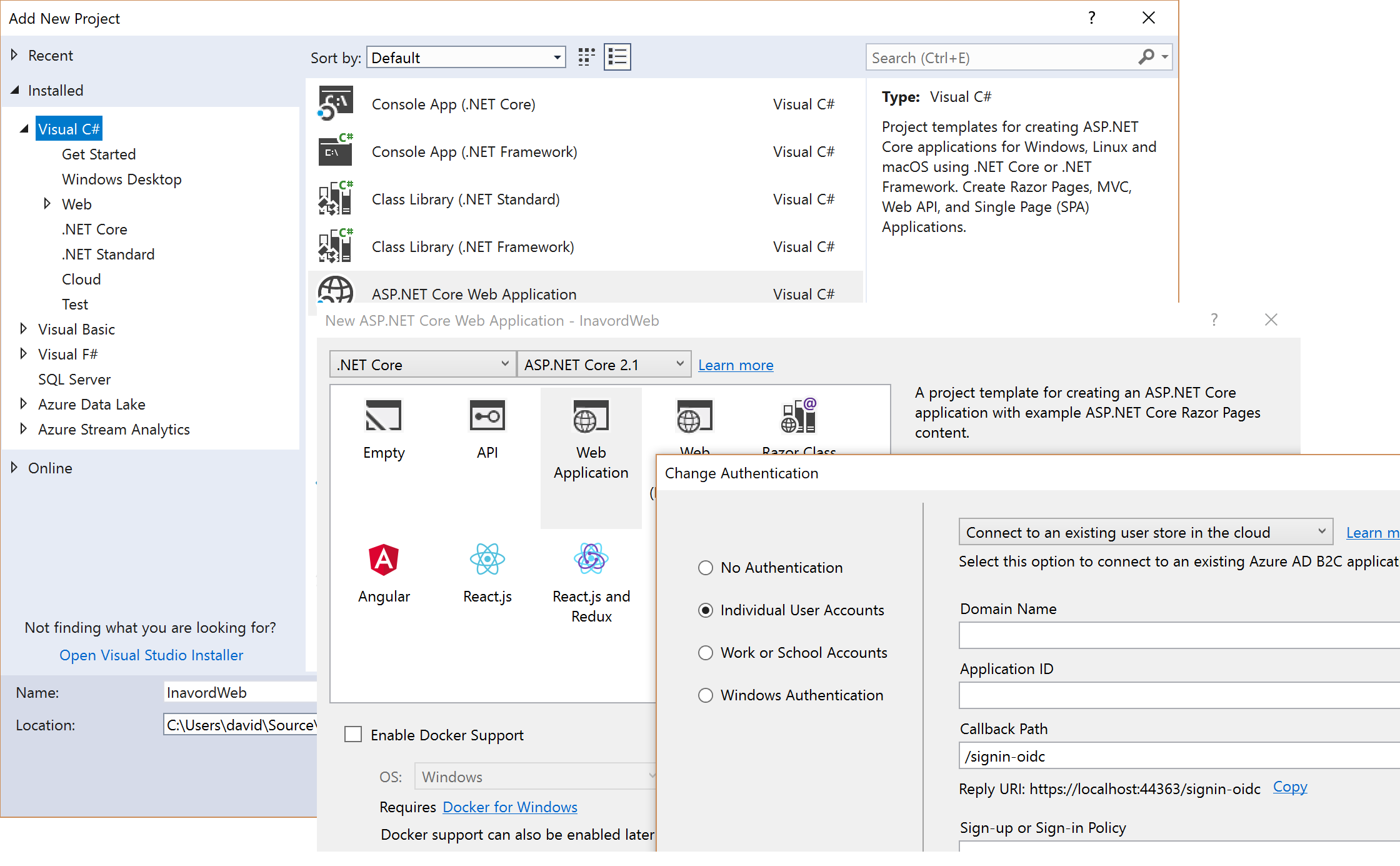Click the search magnifier icon
The height and width of the screenshot is (866, 1400).
click(x=1146, y=58)
